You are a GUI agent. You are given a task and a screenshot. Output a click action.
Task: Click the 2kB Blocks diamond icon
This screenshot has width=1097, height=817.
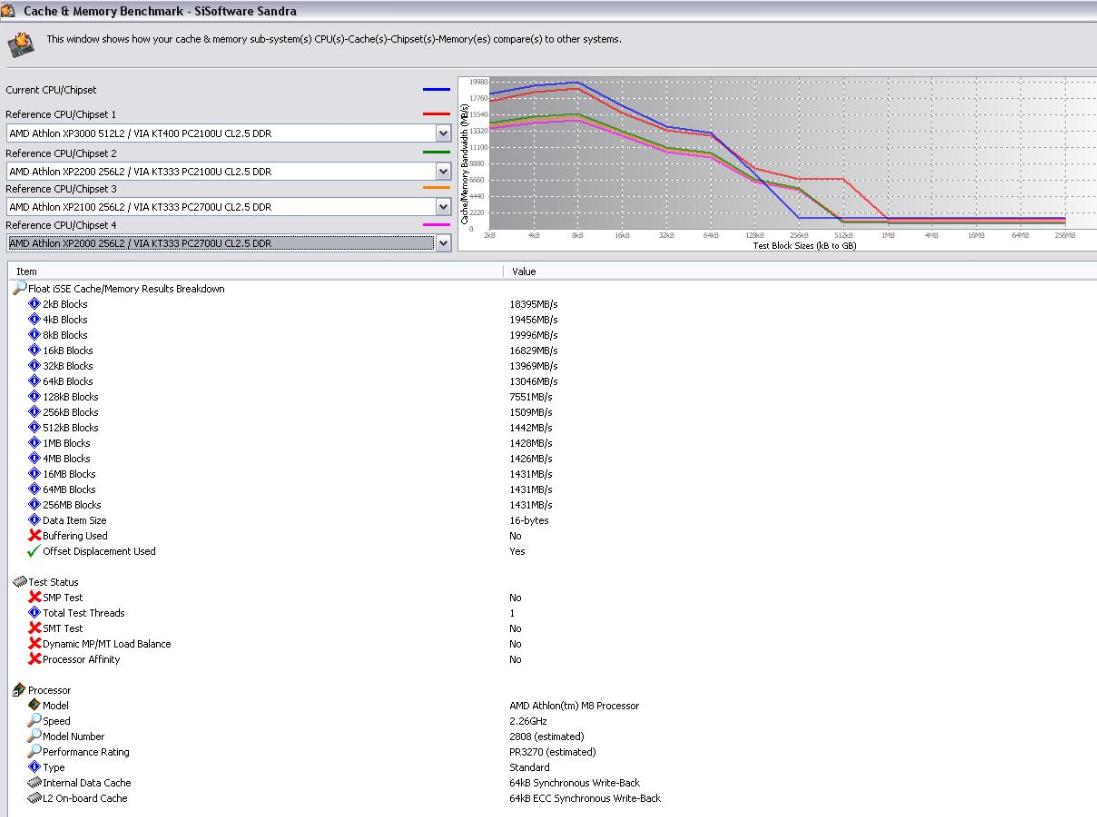coord(34,304)
